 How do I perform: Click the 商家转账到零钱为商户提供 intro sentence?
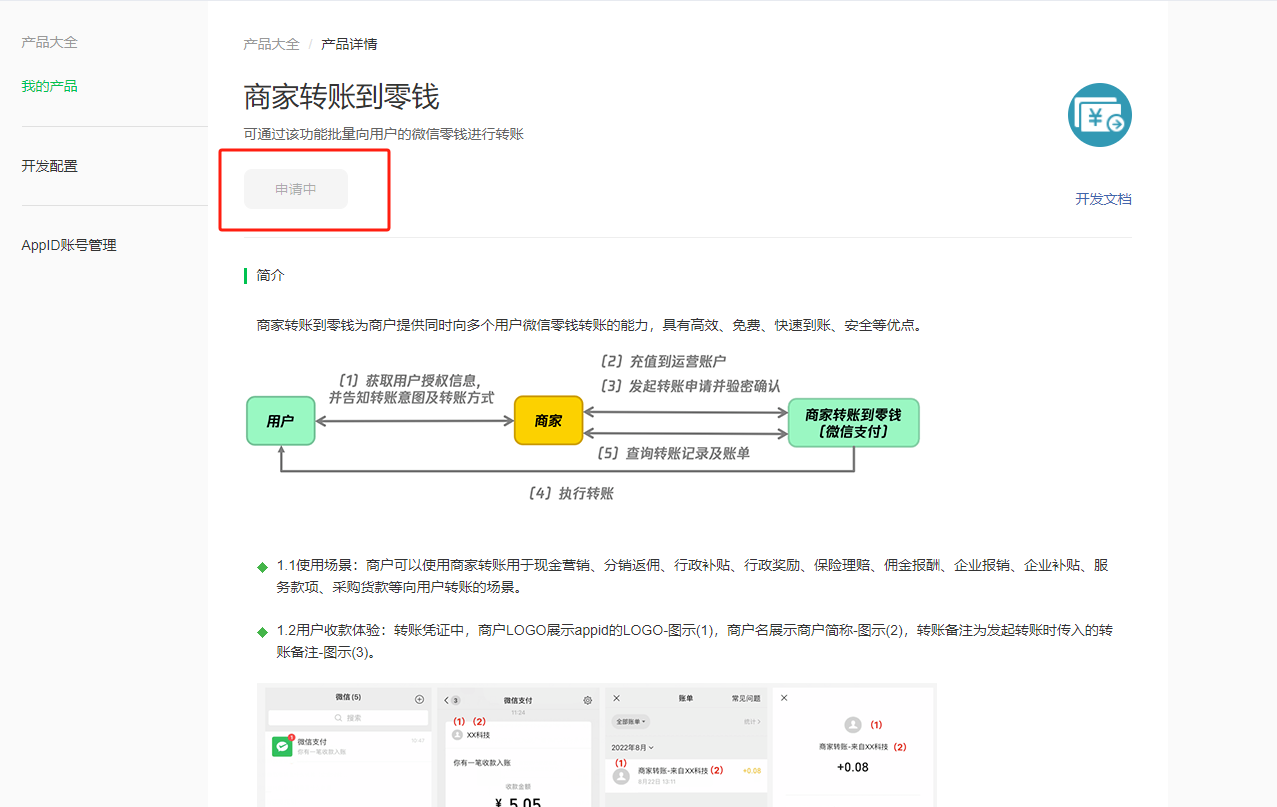(x=589, y=325)
